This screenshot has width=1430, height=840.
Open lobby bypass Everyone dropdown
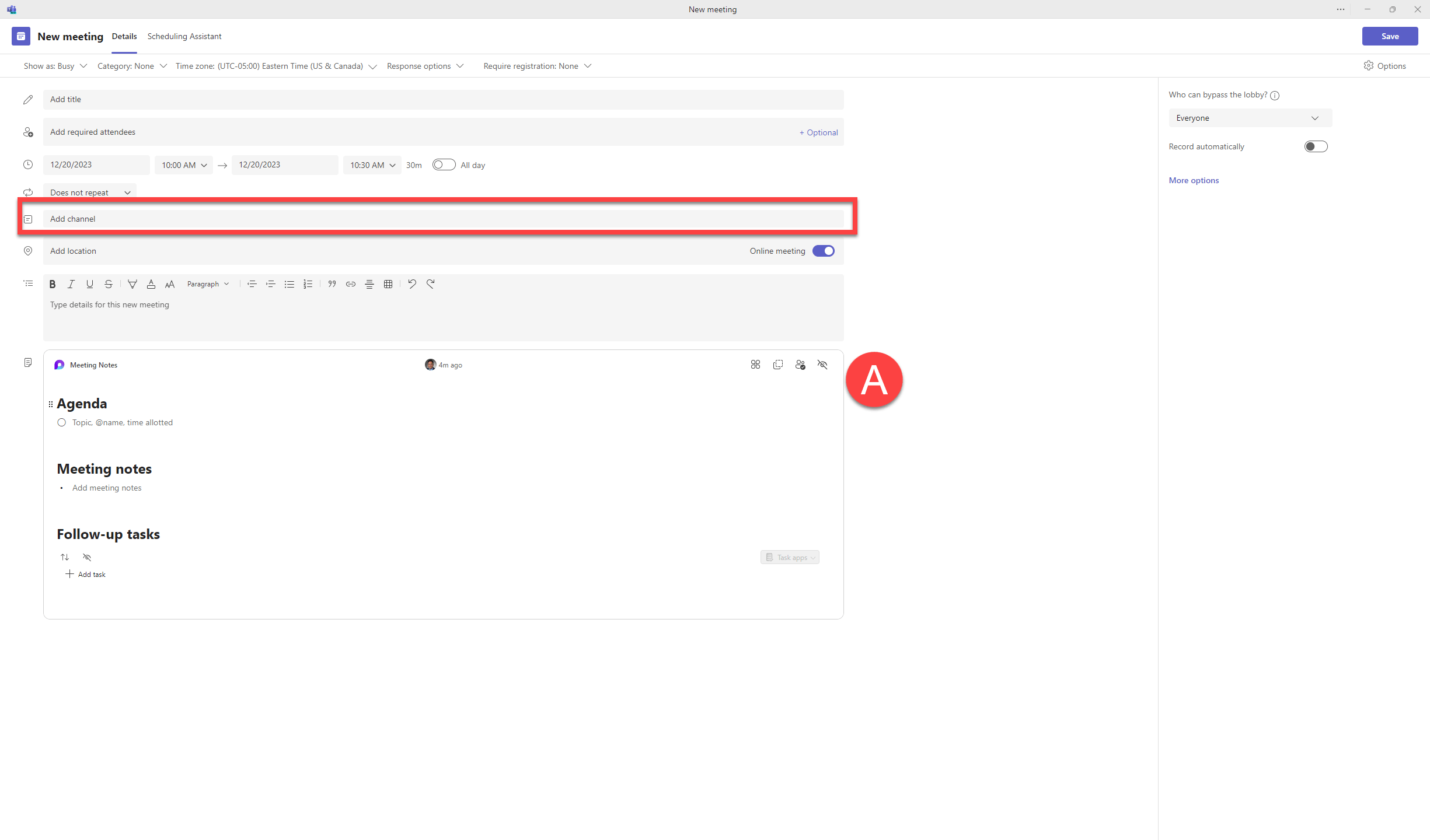[1250, 118]
